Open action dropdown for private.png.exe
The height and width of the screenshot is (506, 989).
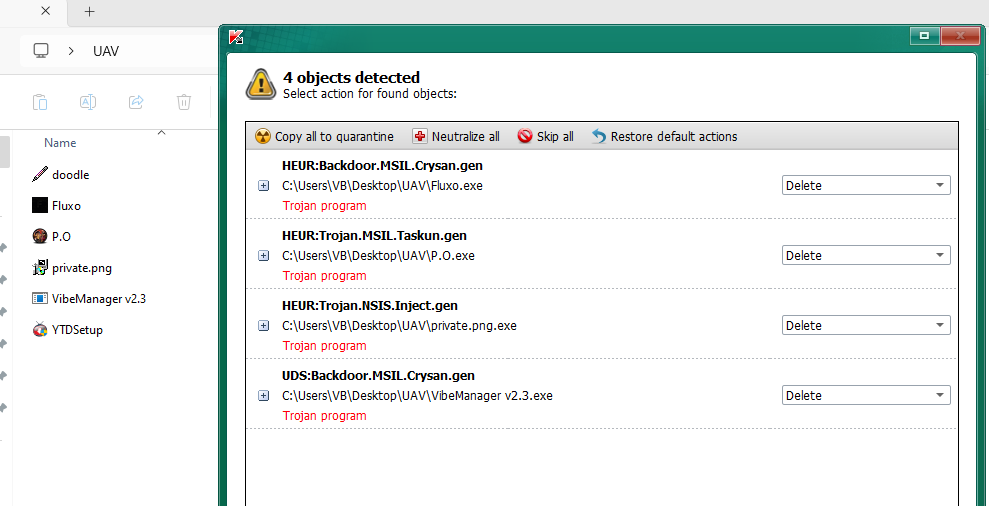pos(866,326)
